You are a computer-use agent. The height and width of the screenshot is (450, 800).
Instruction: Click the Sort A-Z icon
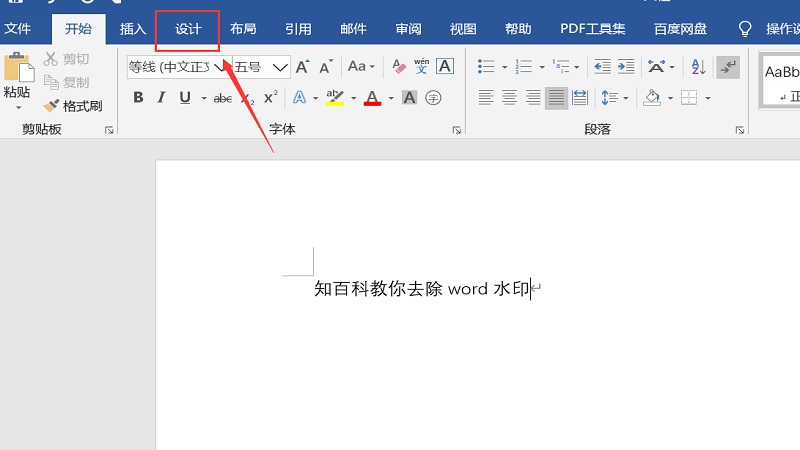[x=699, y=67]
